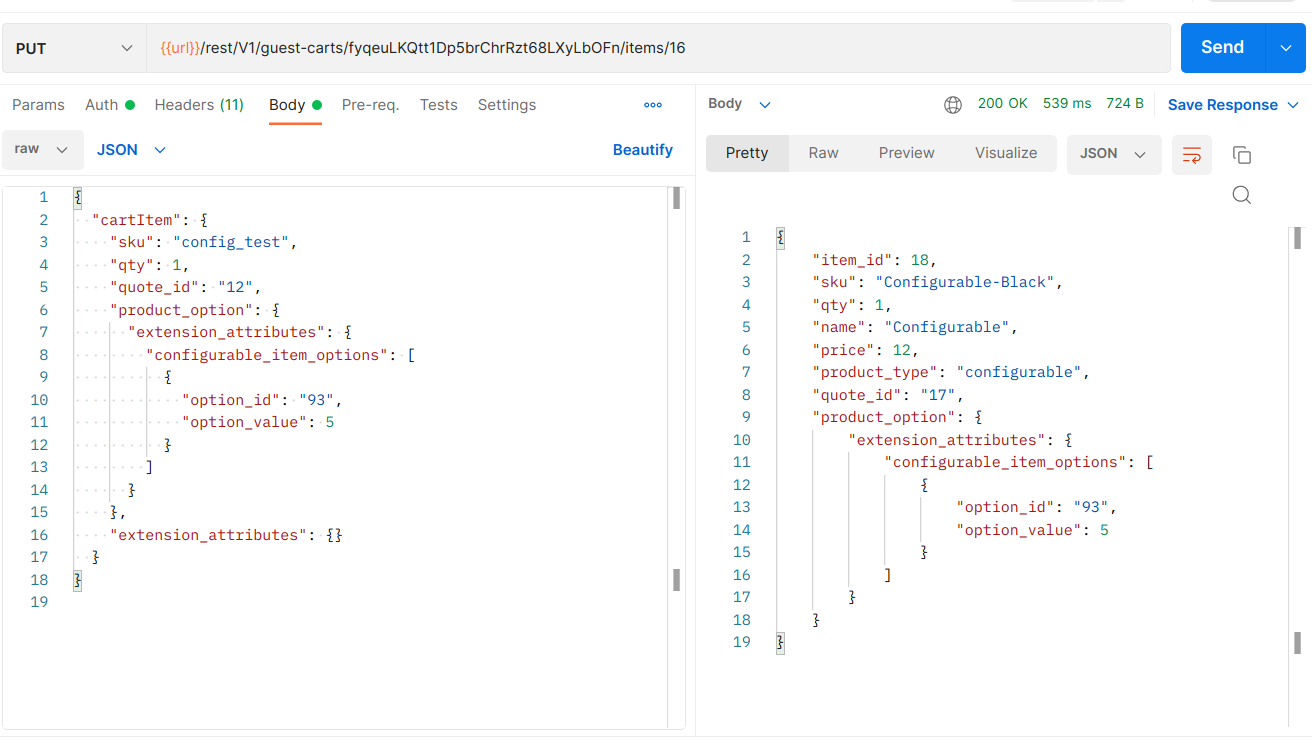1312x741 pixels.
Task: Select the Pretty response view
Action: 747,154
